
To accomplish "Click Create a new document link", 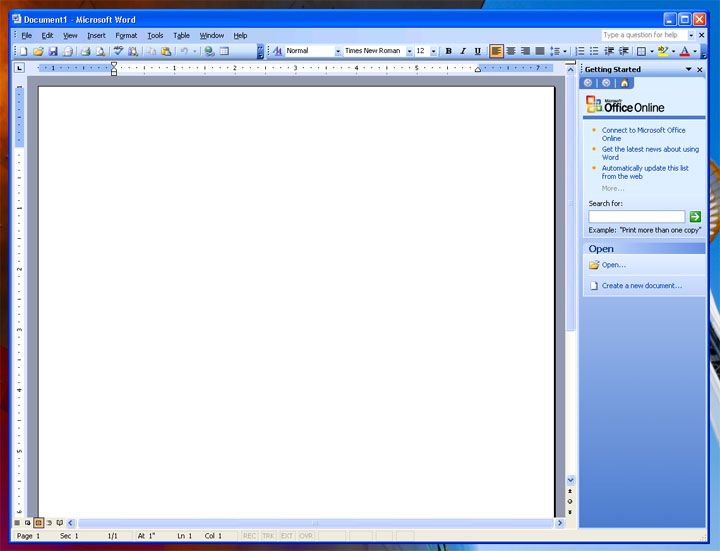I will tap(642, 286).
